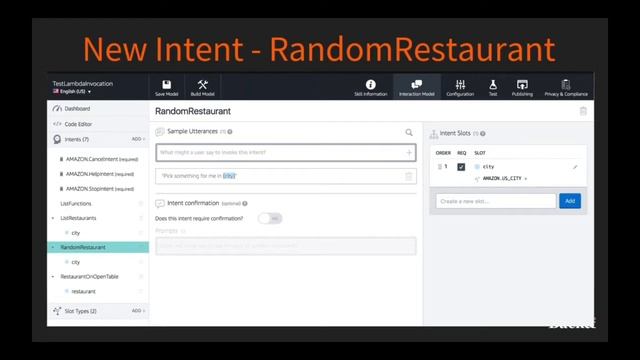Delete the 'Pick something for me' utterance
This screenshot has height=360, width=640.
(x=409, y=176)
